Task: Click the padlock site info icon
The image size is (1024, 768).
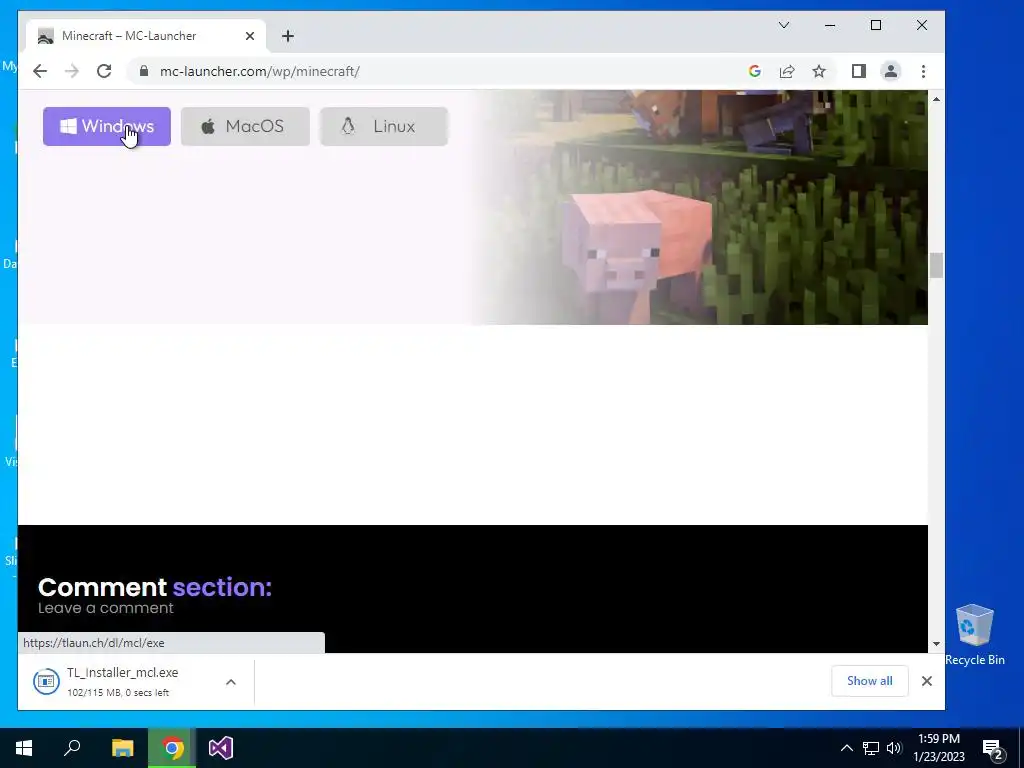Action: (144, 71)
